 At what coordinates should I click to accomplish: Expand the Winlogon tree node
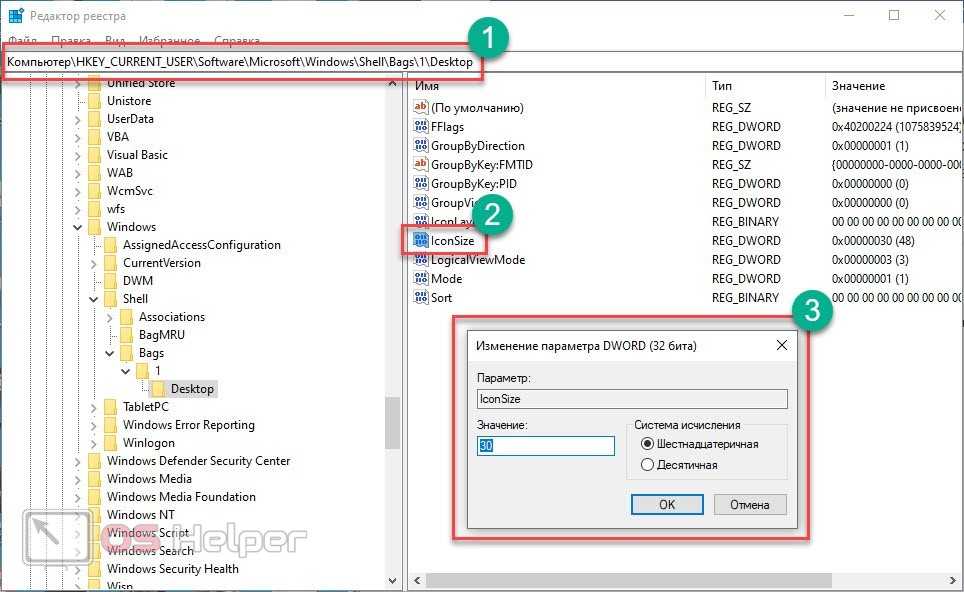click(x=93, y=443)
